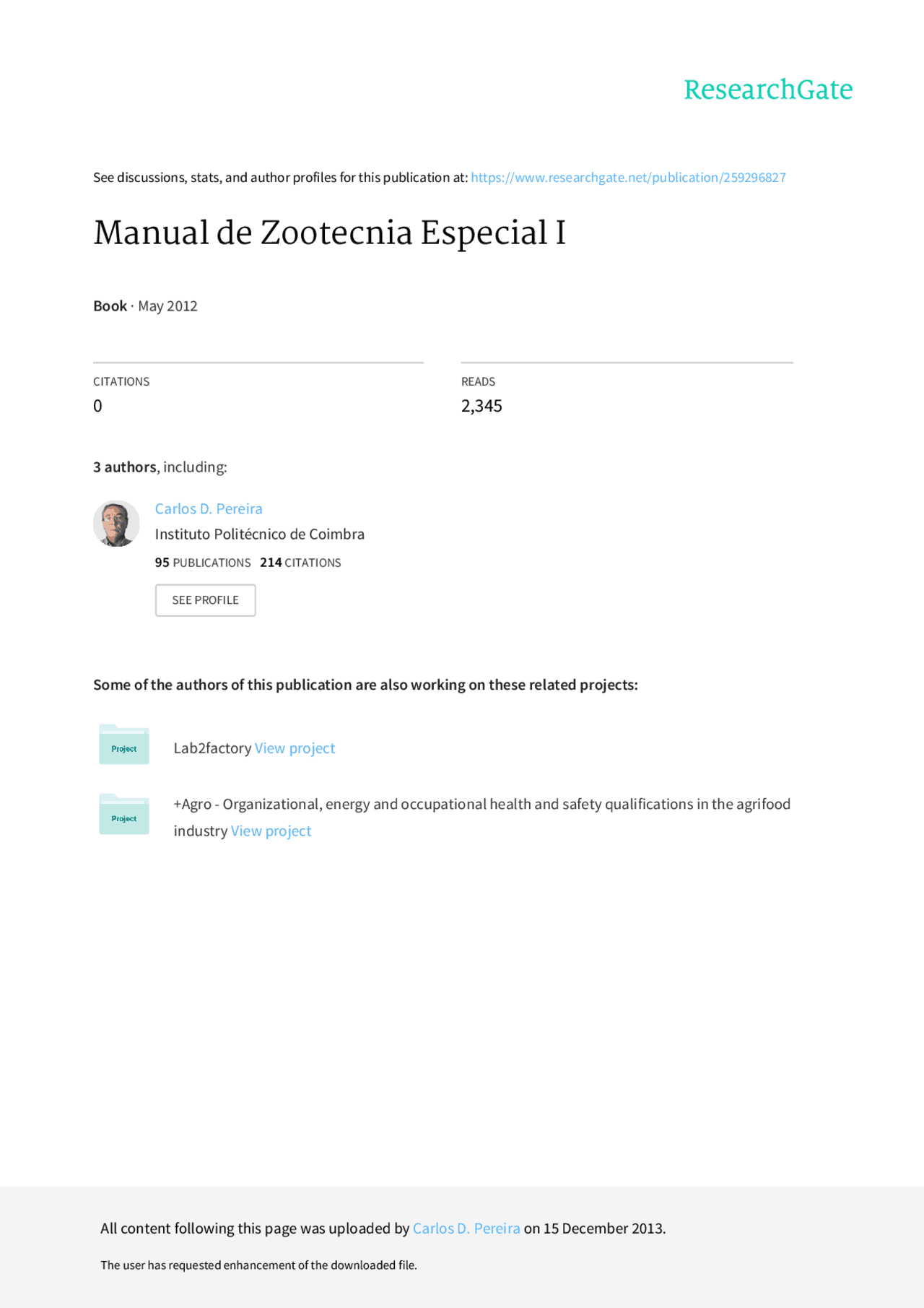Click the 214 Citations author stat
This screenshot has height=1308, width=924.
300,563
